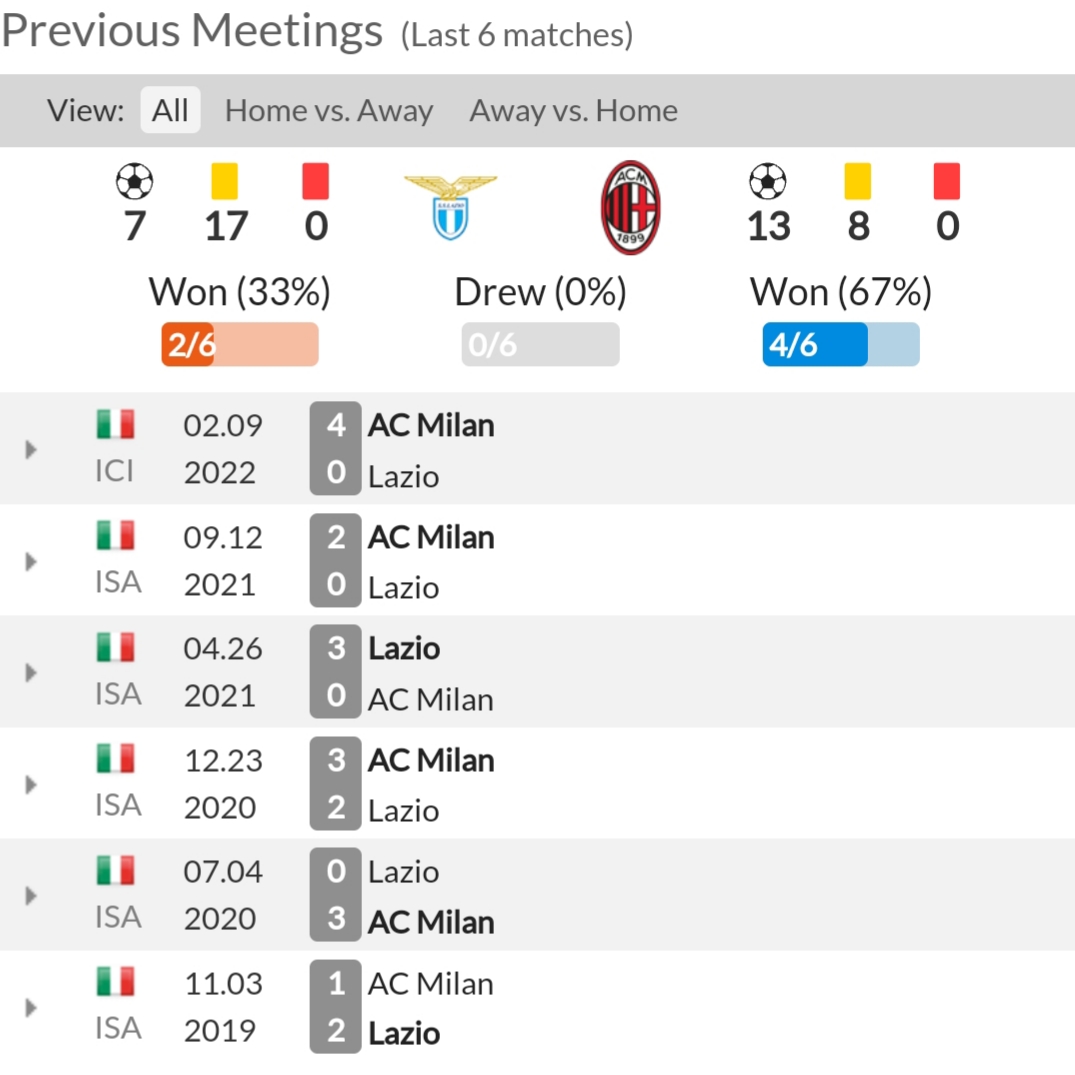This screenshot has width=1075, height=1075.
Task: Click Italy flag for 11.03 2019 match
Action: click(x=115, y=981)
